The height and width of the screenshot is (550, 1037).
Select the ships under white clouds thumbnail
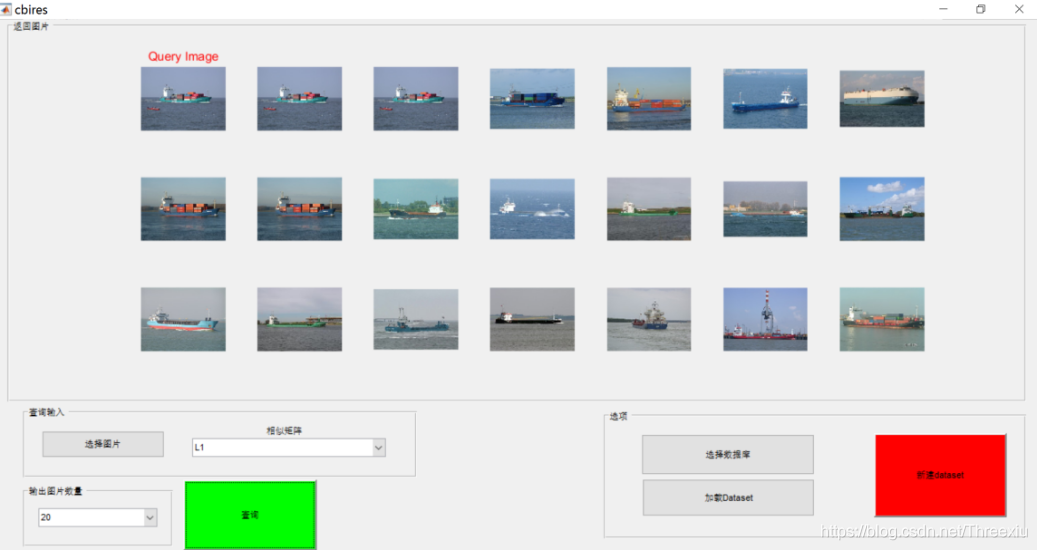(x=882, y=209)
